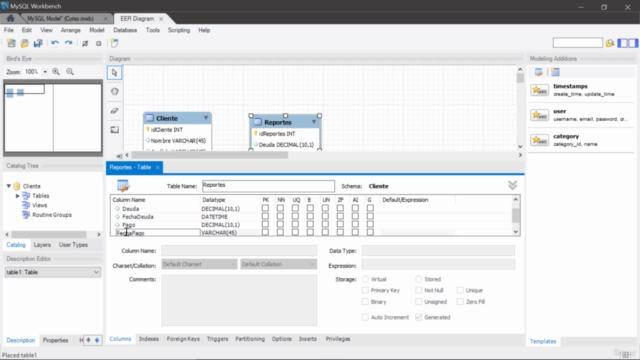Select the Stored storage radio button
The height and width of the screenshot is (360, 640).
pyautogui.click(x=418, y=279)
